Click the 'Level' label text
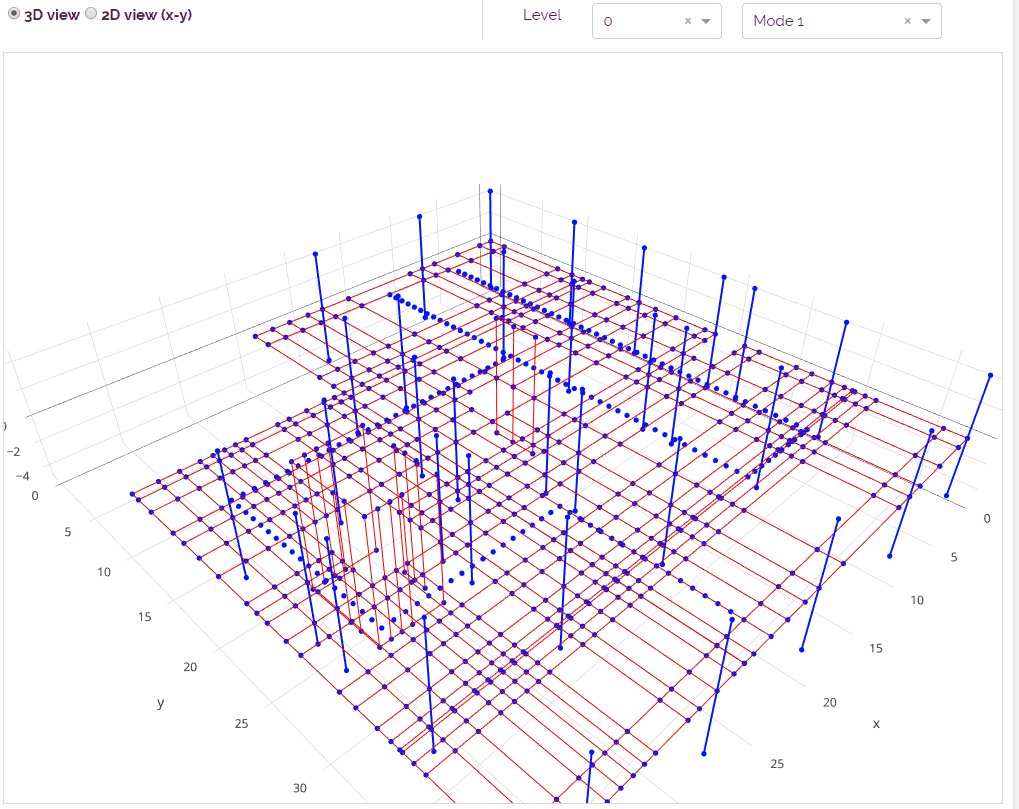Screen dimensions: 1019x809 point(542,15)
